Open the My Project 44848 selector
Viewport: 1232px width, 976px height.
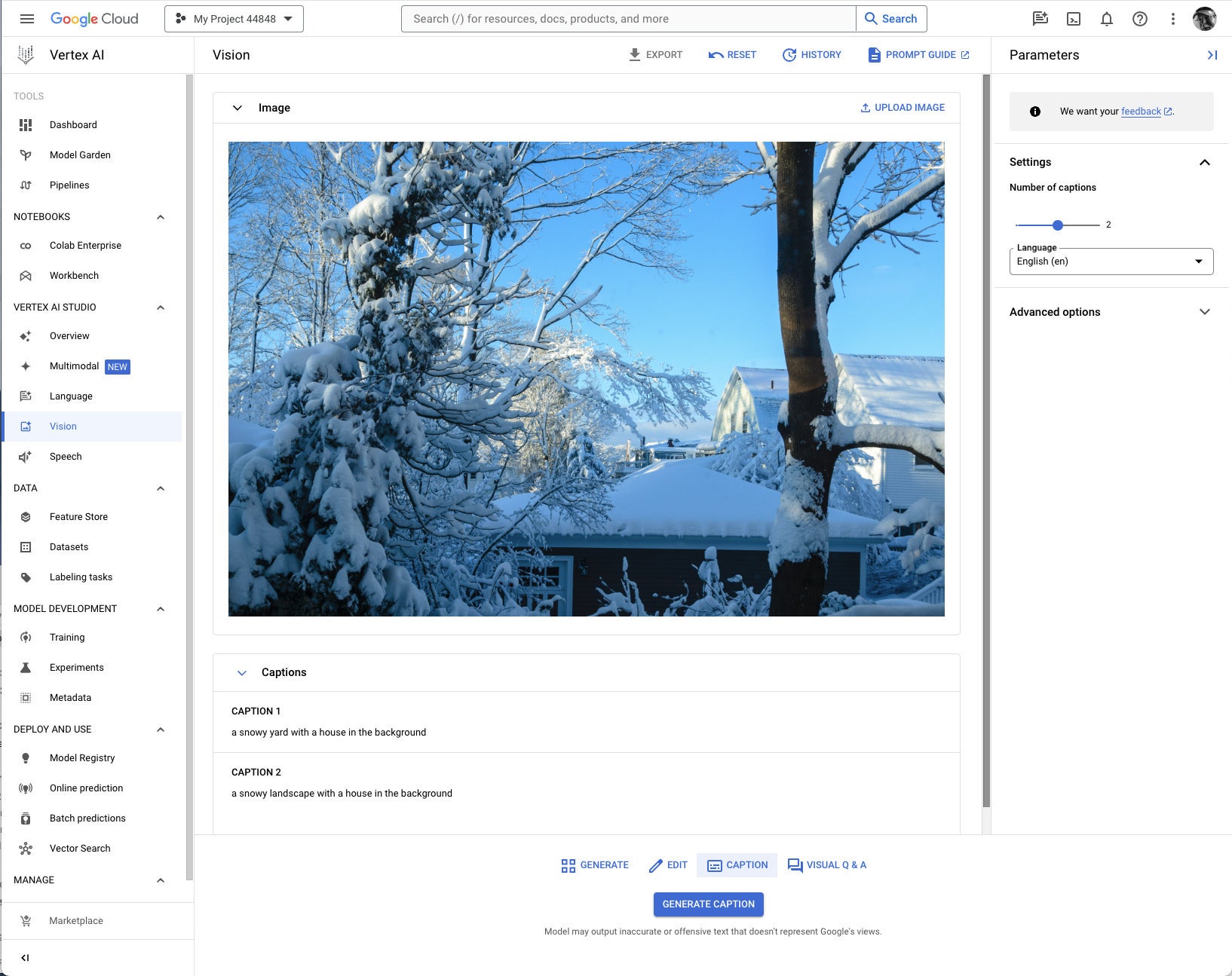(x=234, y=19)
